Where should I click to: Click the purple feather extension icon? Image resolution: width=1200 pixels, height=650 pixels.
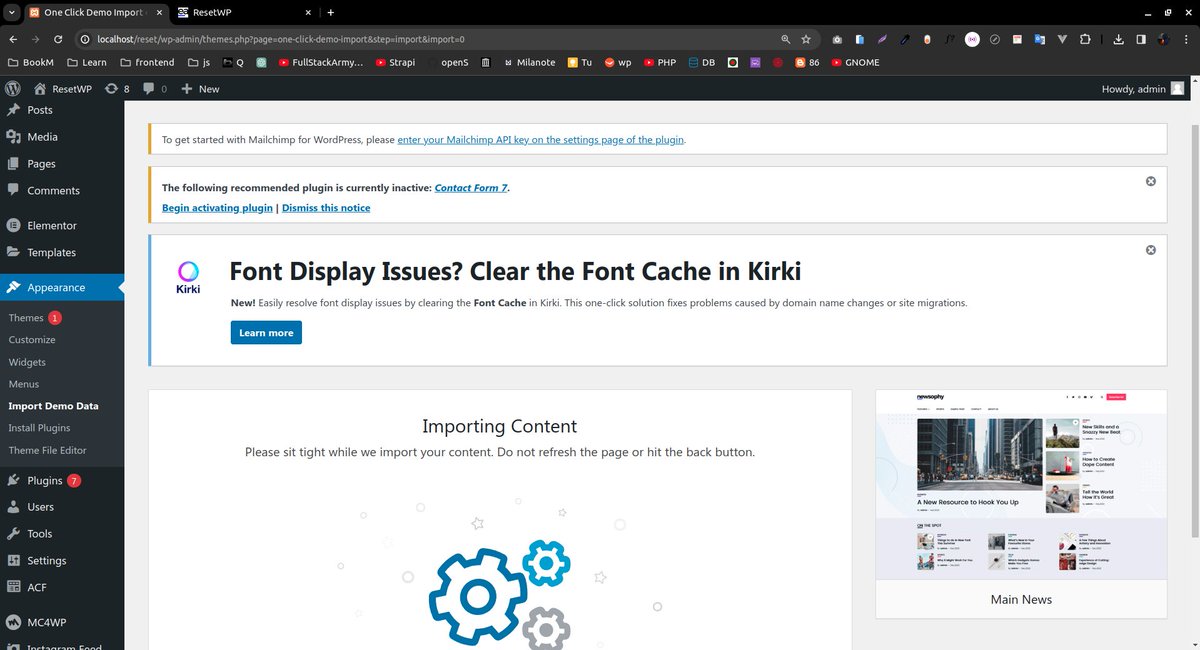[x=882, y=39]
